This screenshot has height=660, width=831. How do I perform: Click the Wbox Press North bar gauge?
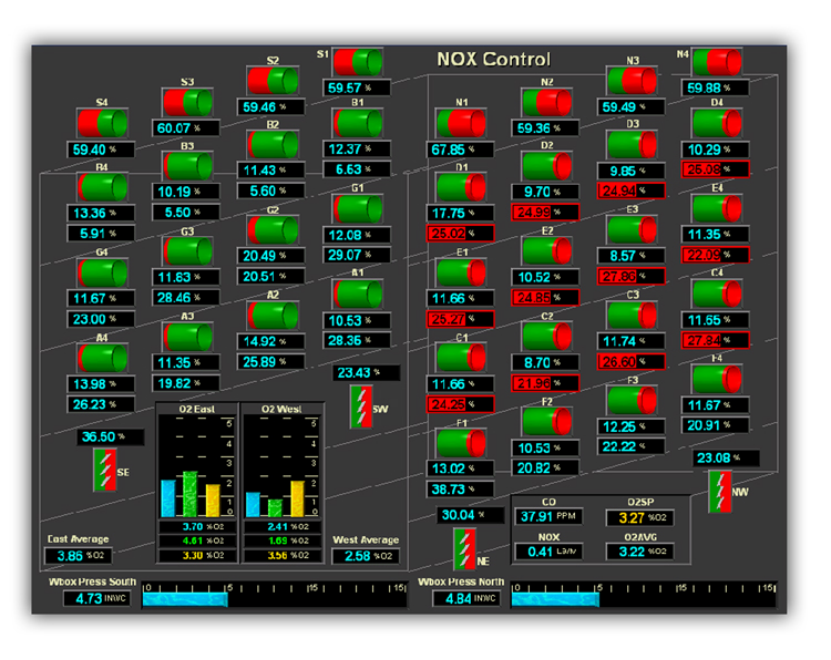[x=643, y=599]
